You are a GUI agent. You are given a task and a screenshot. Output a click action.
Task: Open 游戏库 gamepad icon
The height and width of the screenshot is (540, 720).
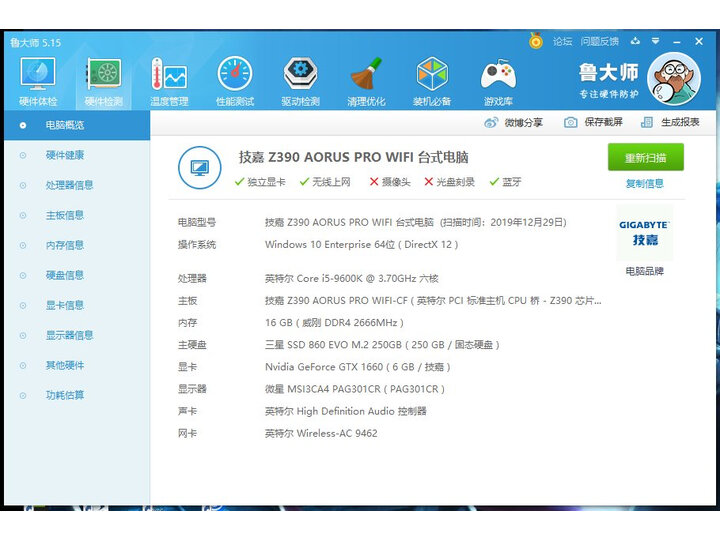[x=498, y=81]
